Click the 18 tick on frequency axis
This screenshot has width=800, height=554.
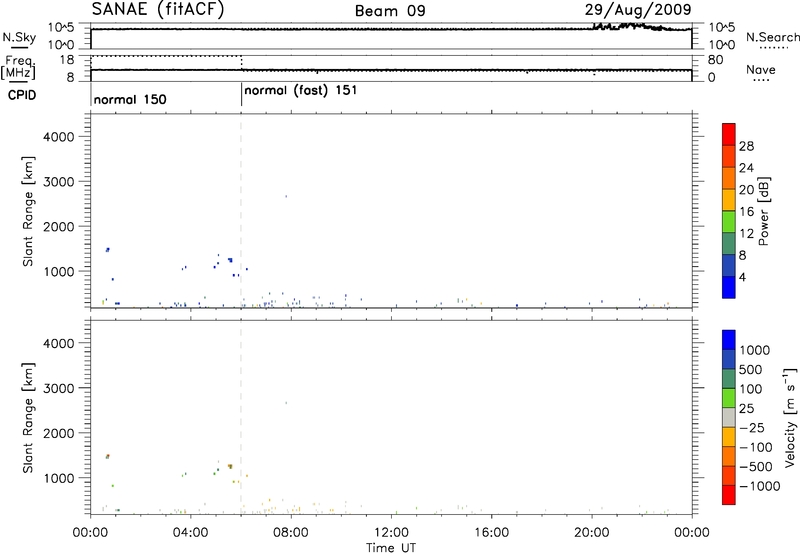(x=67, y=60)
